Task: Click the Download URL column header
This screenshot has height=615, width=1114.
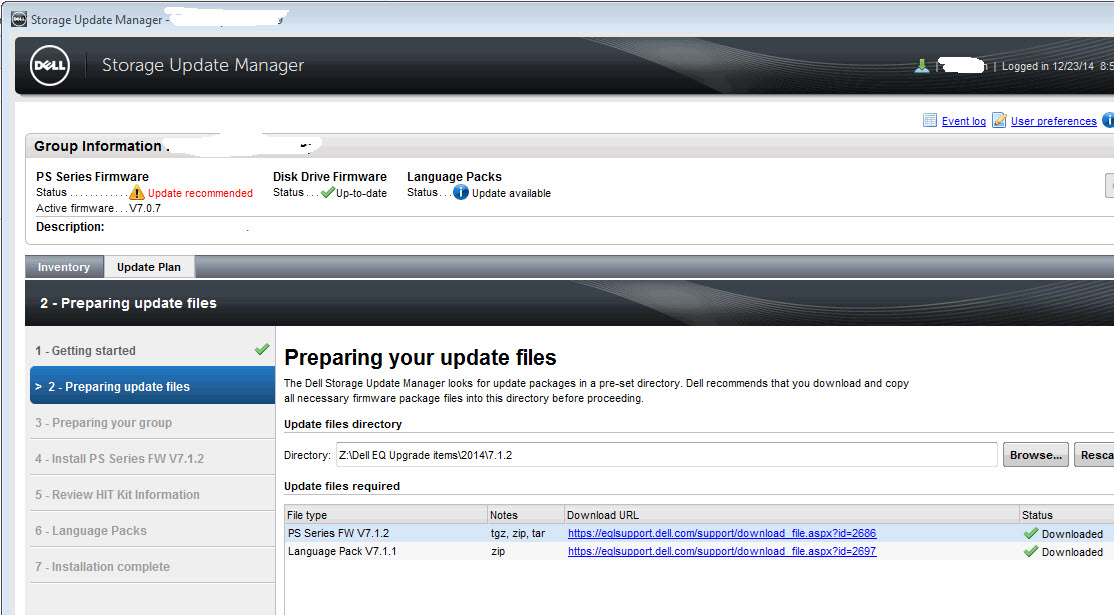Action: click(x=791, y=515)
